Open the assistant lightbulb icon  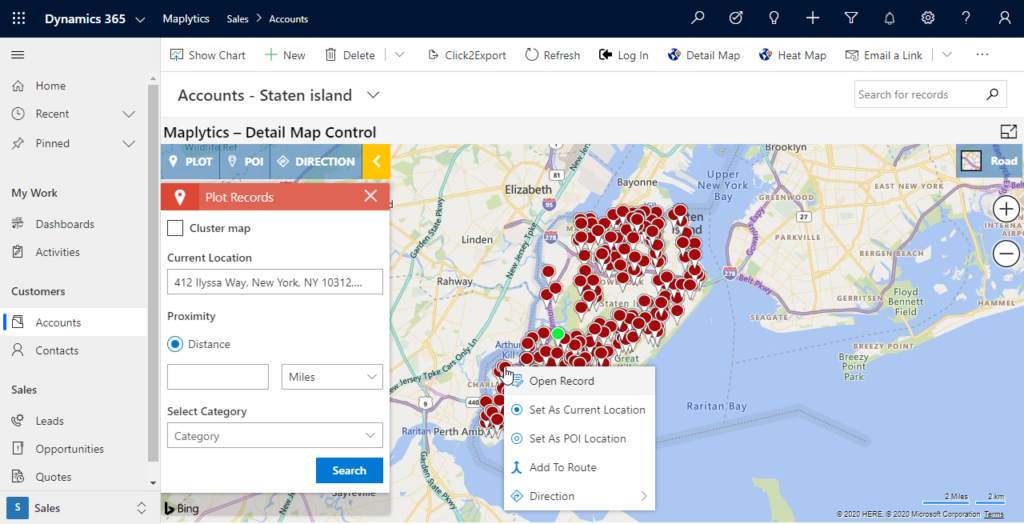[774, 18]
